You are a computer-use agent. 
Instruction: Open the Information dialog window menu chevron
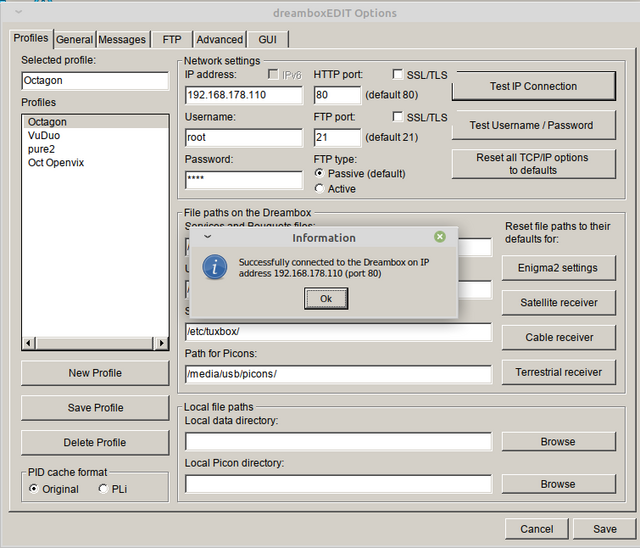click(207, 237)
